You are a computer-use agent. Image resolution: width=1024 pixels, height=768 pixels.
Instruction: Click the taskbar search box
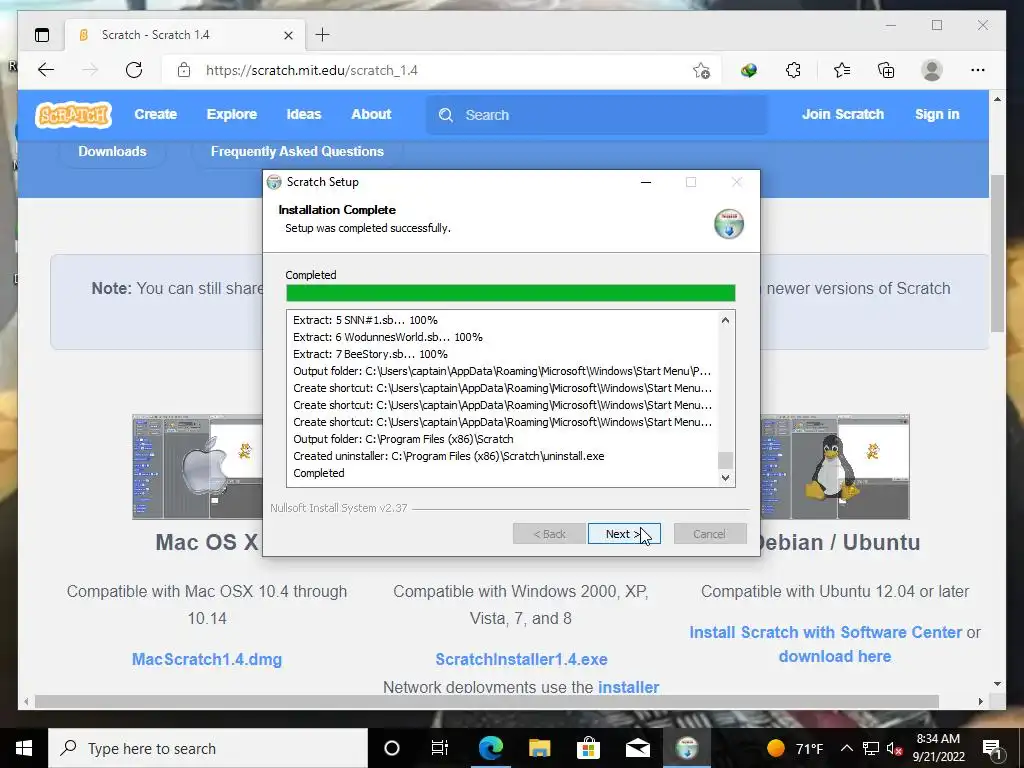tap(208, 748)
